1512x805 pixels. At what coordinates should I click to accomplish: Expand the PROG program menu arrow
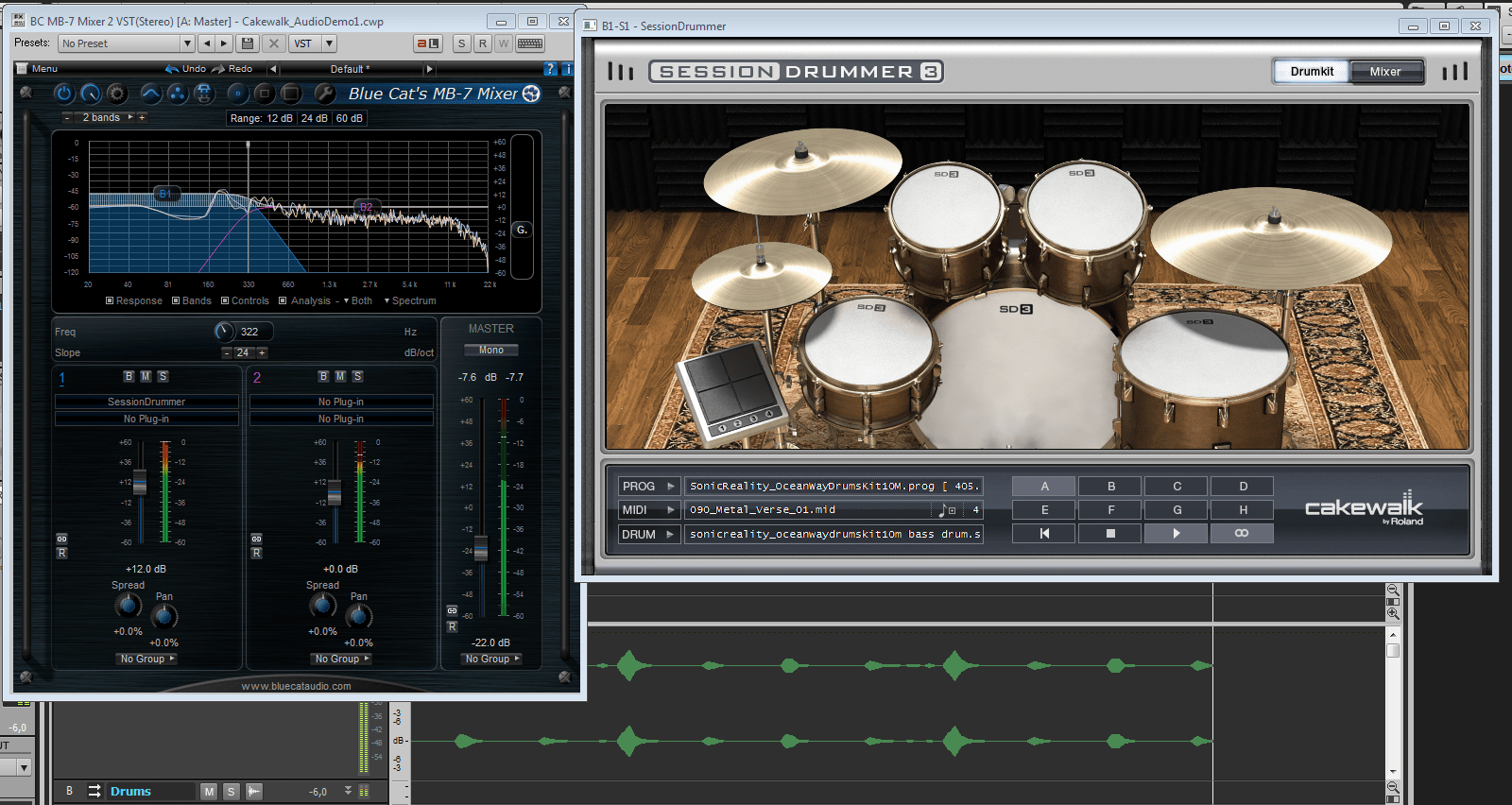click(x=670, y=487)
